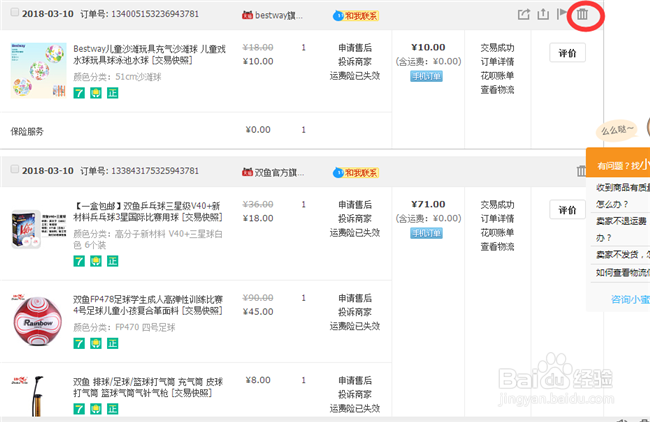The height and width of the screenshot is (422, 650).
Task: Click the shield guarantee icon under 双鱼FP478足球 item
Action: tap(96, 343)
